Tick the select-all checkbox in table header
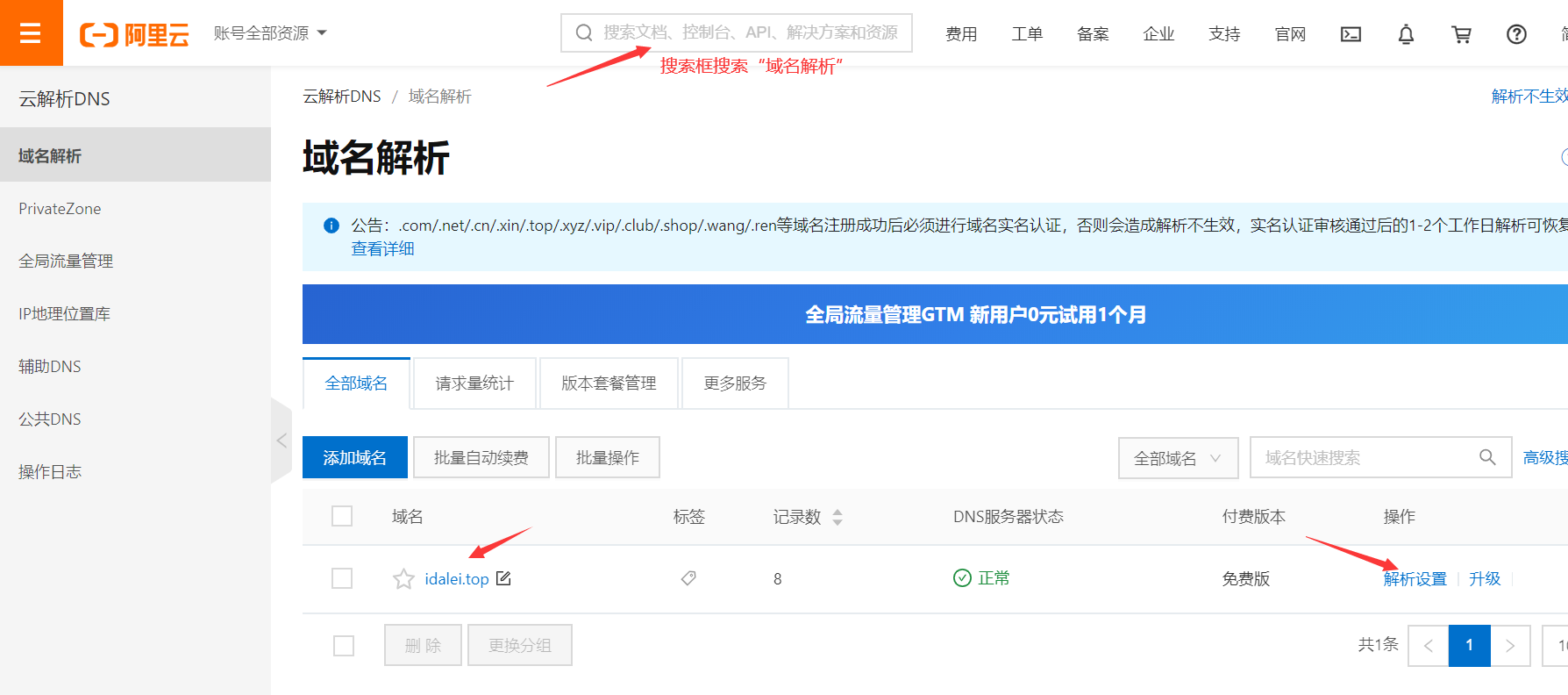Viewport: 1568px width, 695px height. (x=342, y=516)
